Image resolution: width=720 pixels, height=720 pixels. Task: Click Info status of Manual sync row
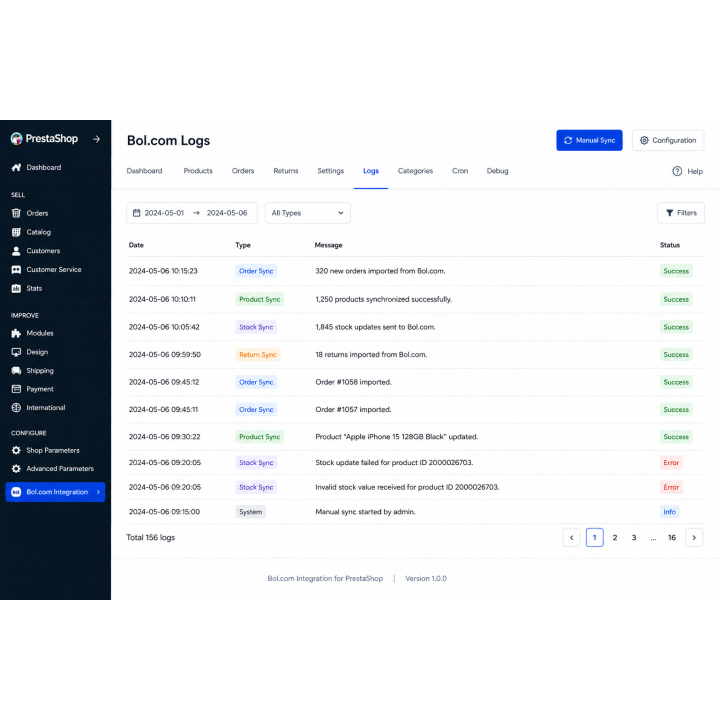click(669, 512)
